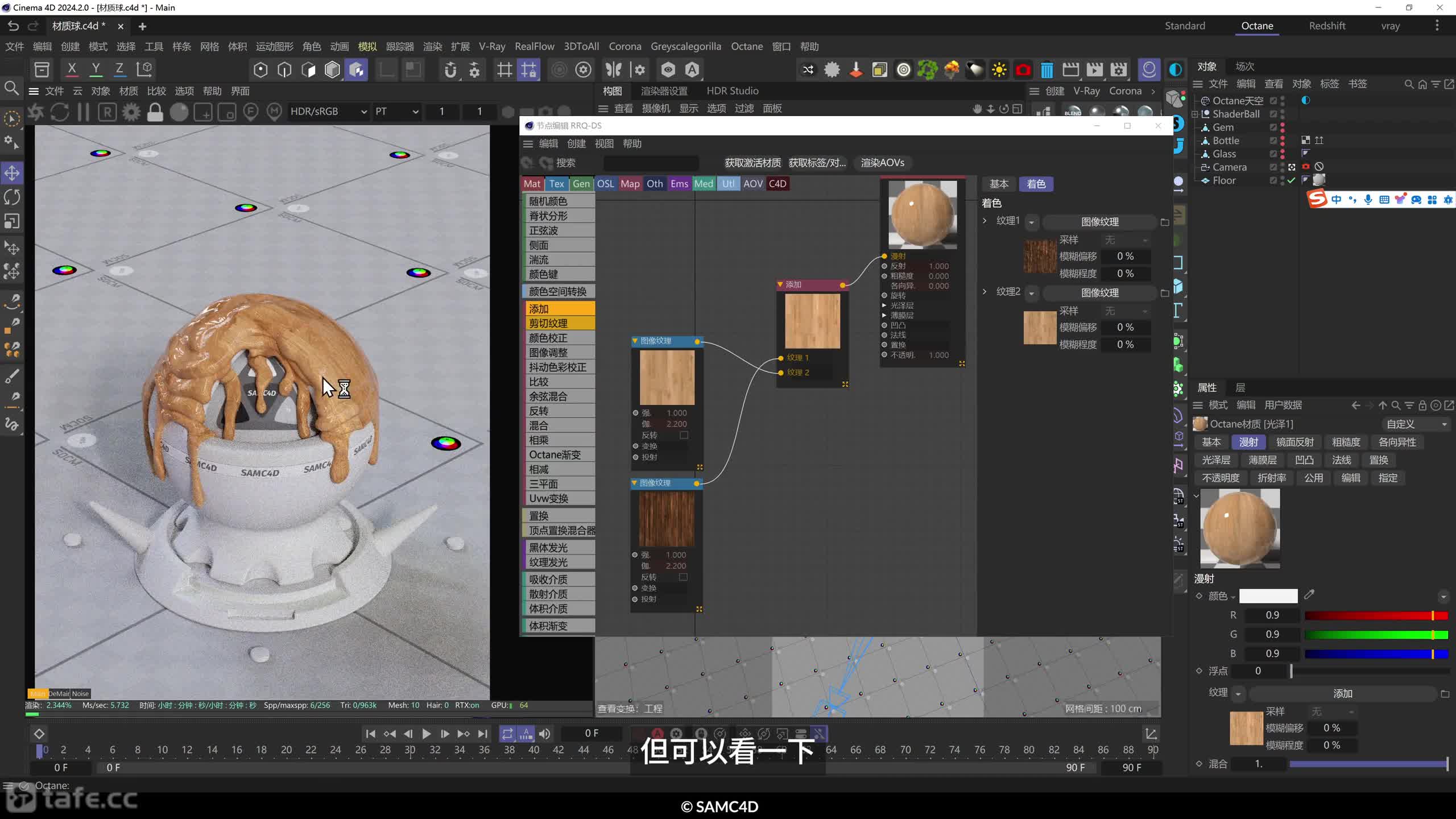
Task: Toggle visibility dots of Bottle object
Action: [x=1283, y=140]
